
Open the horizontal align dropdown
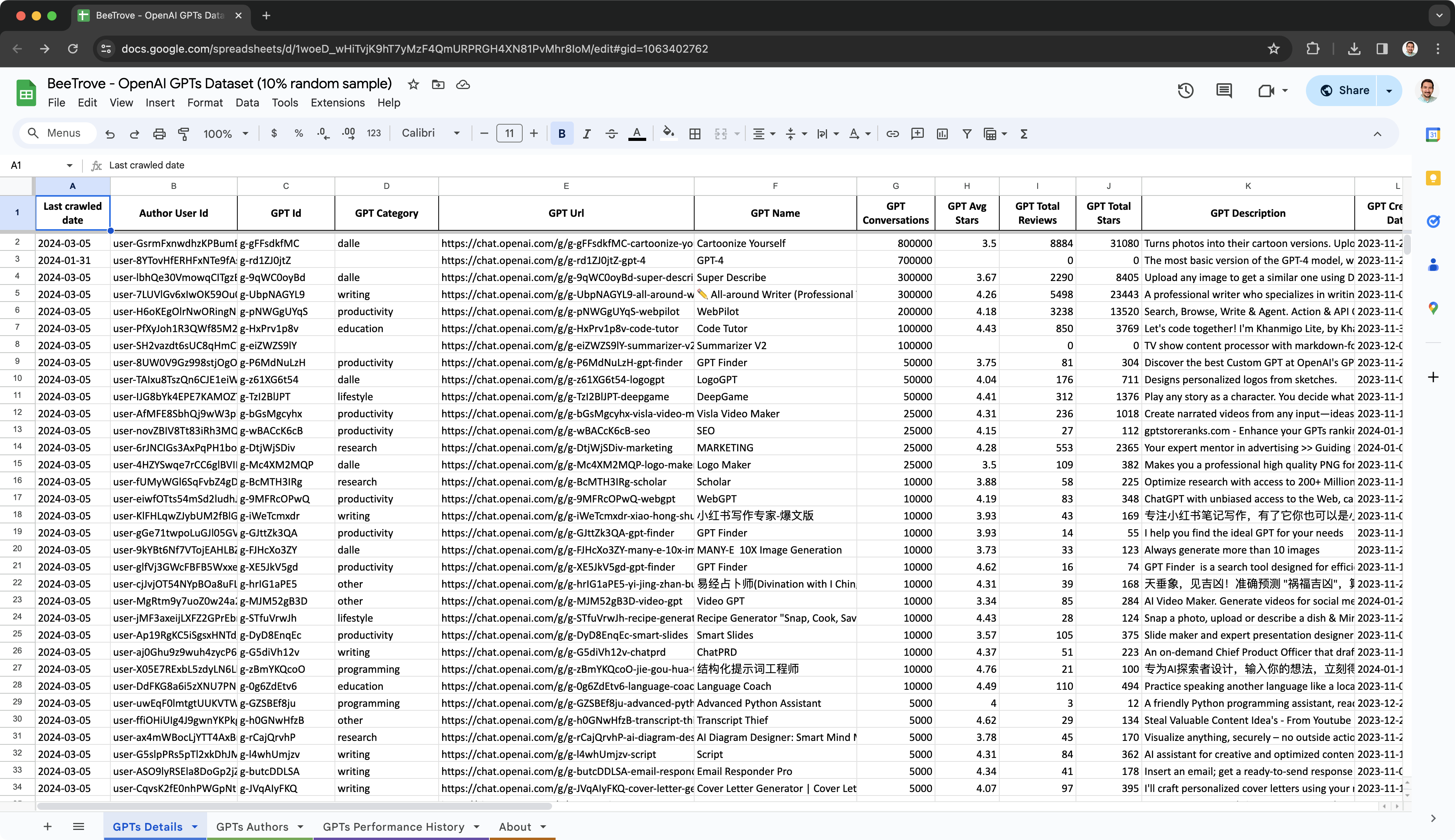tap(764, 134)
